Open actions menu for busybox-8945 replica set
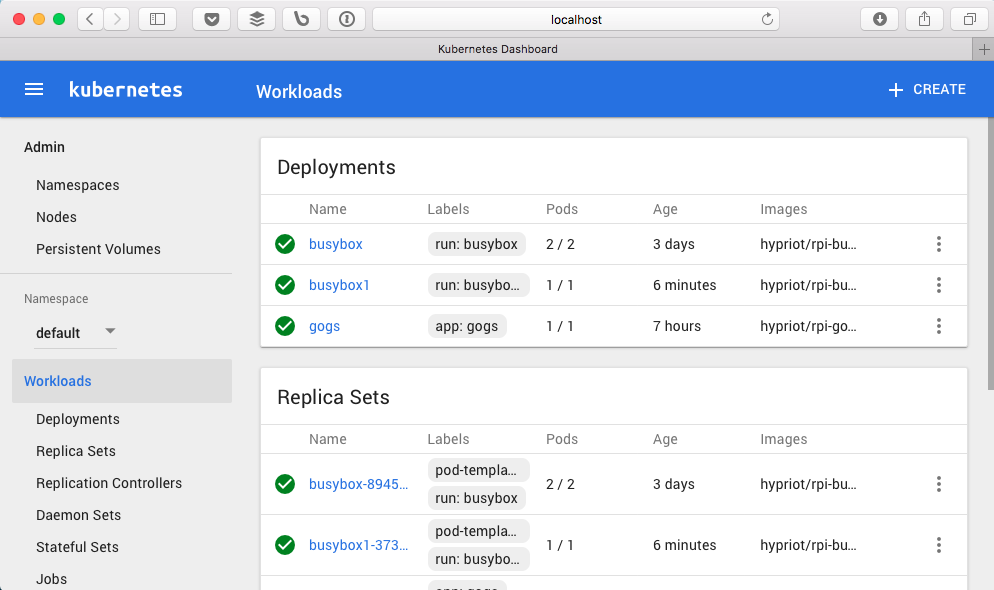The height and width of the screenshot is (590, 994). (939, 484)
